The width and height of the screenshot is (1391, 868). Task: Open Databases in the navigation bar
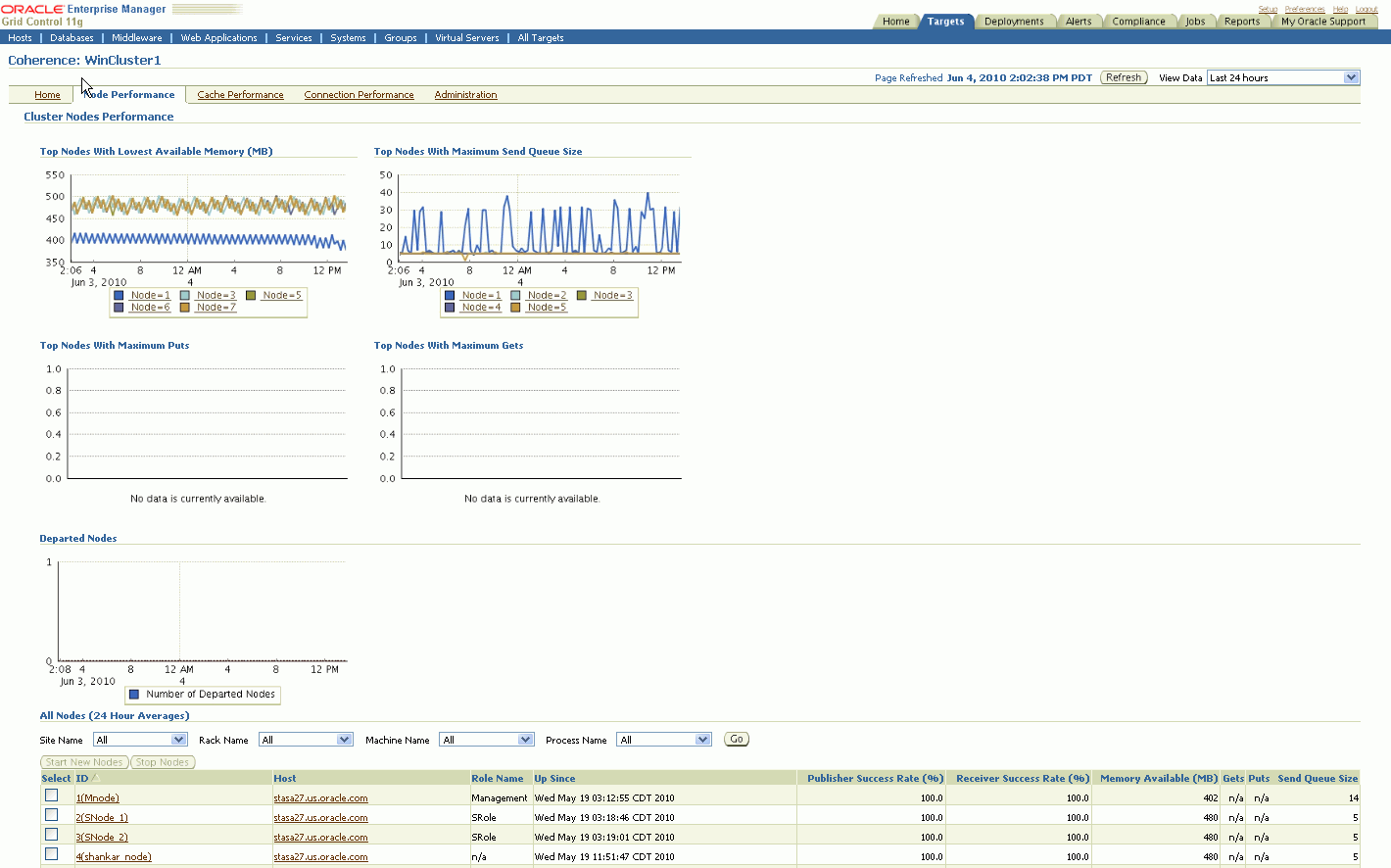pos(72,38)
